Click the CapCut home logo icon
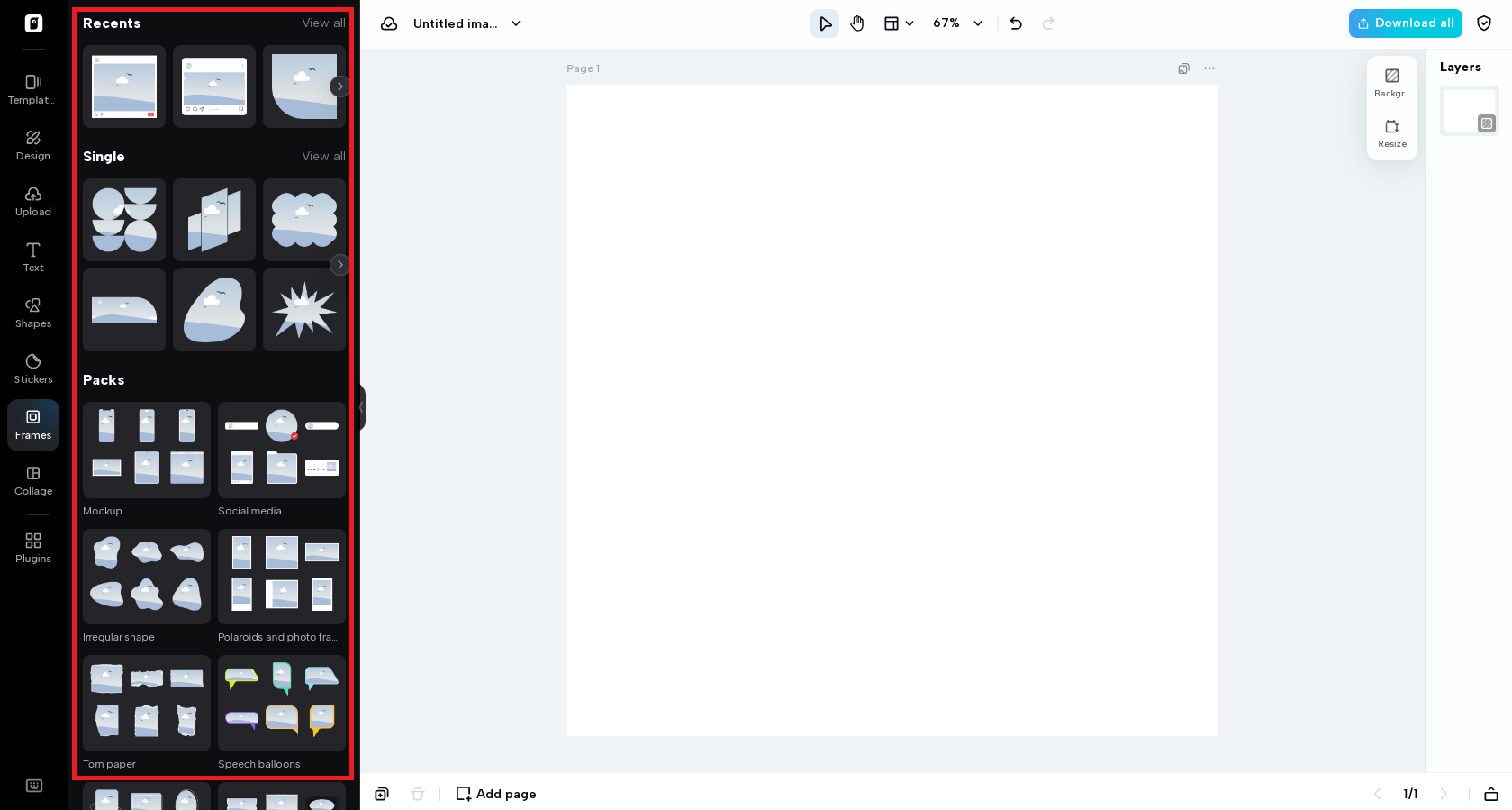Screen dimensions: 1512x810 [x=33, y=23]
